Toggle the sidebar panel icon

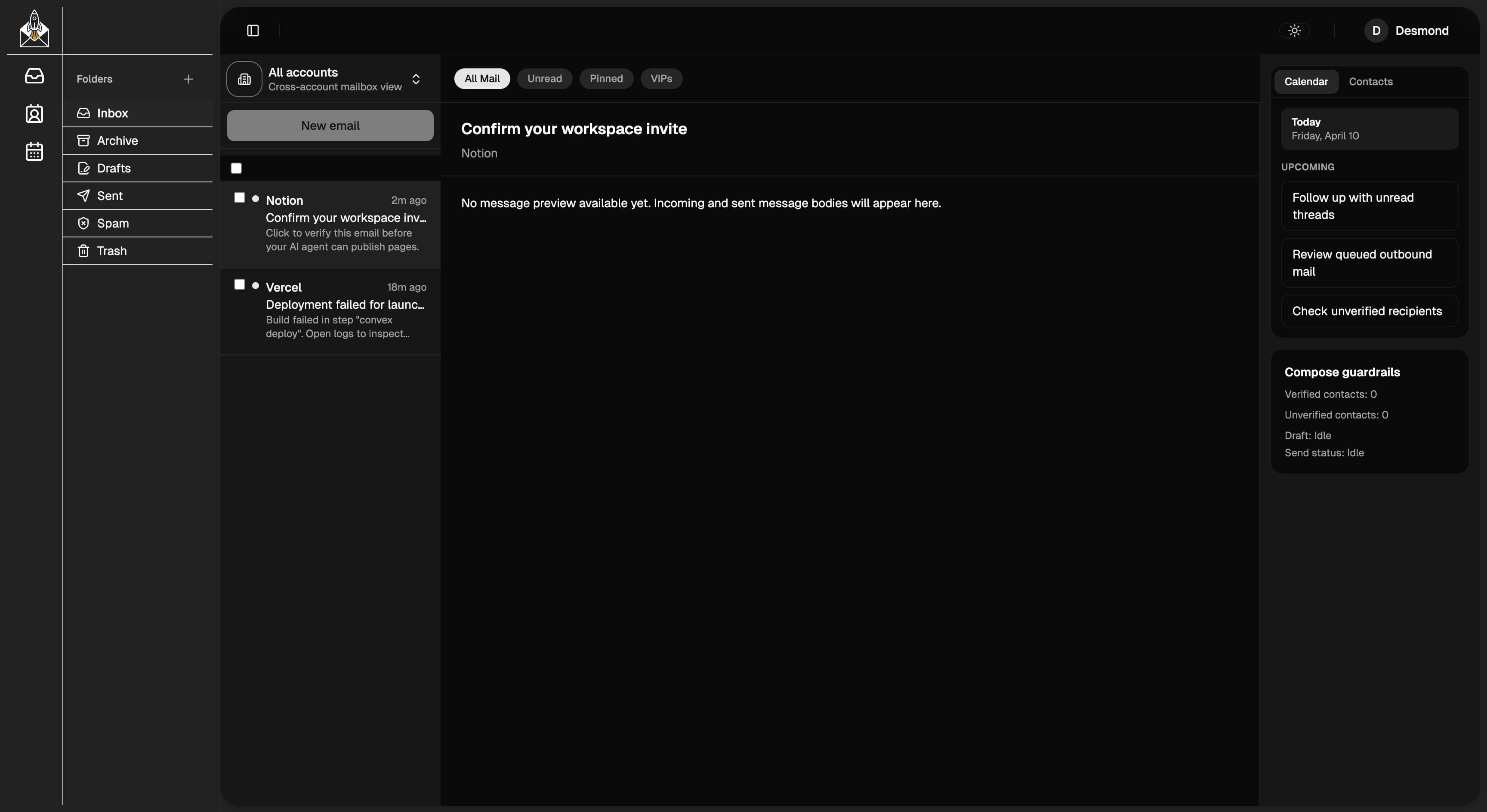[x=253, y=31]
